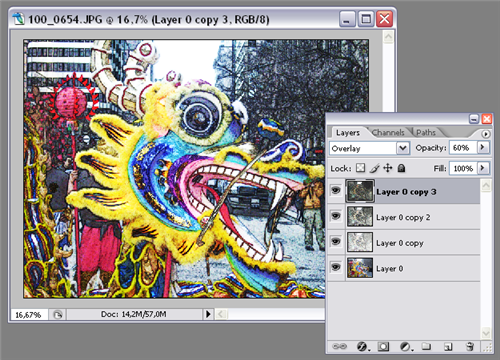Image resolution: width=500 pixels, height=360 pixels.
Task: Create a new layer group folder
Action: pyautogui.click(x=427, y=347)
